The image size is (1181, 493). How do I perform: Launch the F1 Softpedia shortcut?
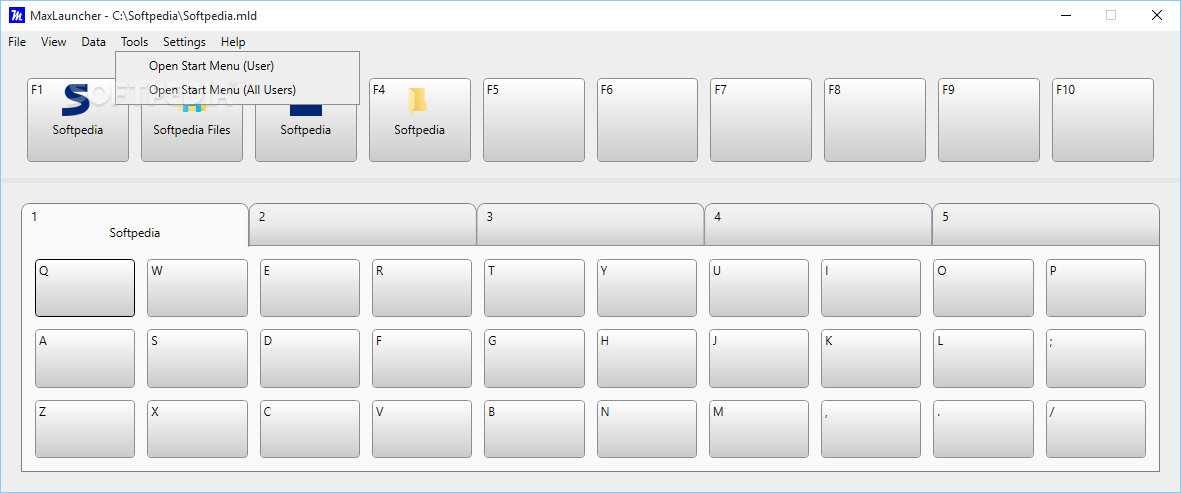tap(78, 120)
